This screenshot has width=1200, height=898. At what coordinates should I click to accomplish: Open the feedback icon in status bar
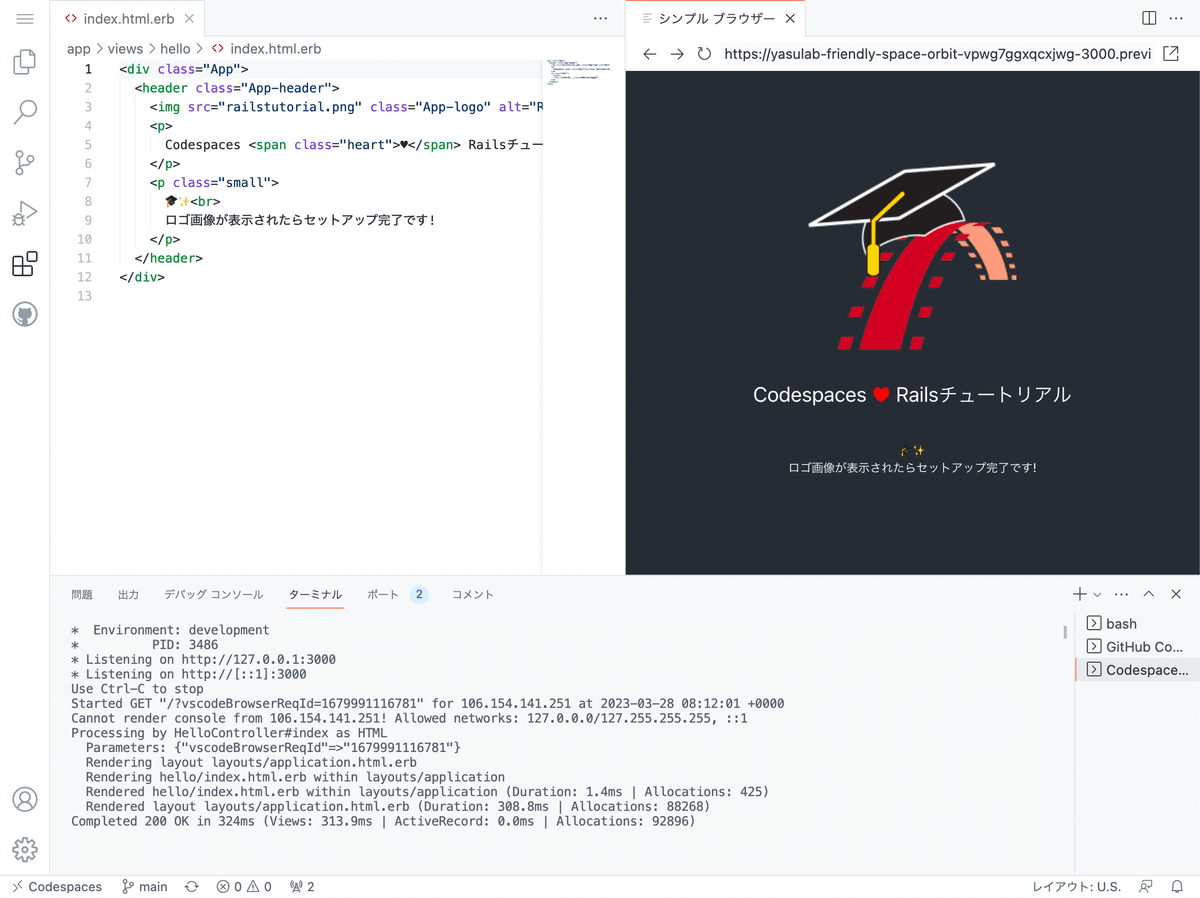pos(1146,886)
